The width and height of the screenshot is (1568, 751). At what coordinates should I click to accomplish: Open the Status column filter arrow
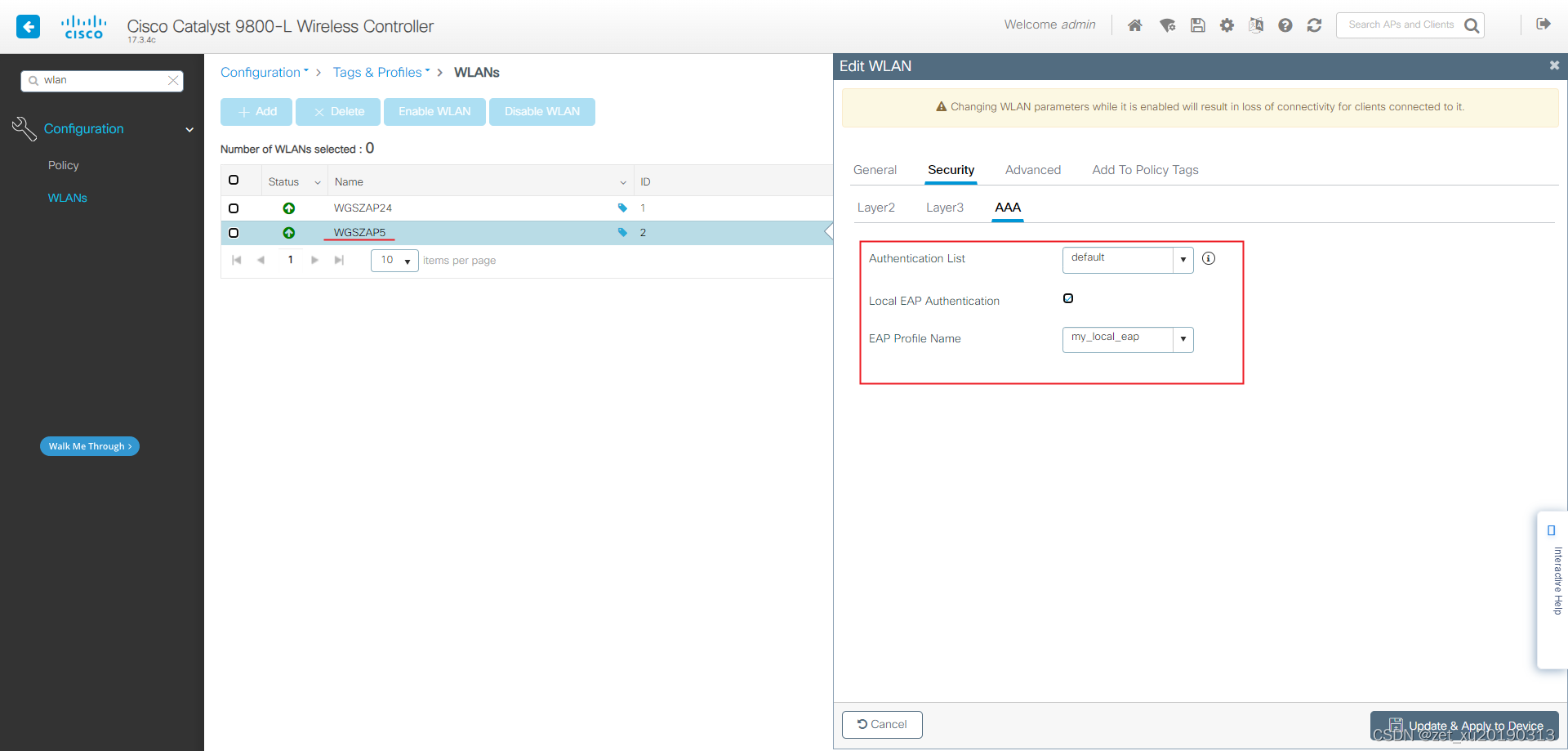(318, 182)
